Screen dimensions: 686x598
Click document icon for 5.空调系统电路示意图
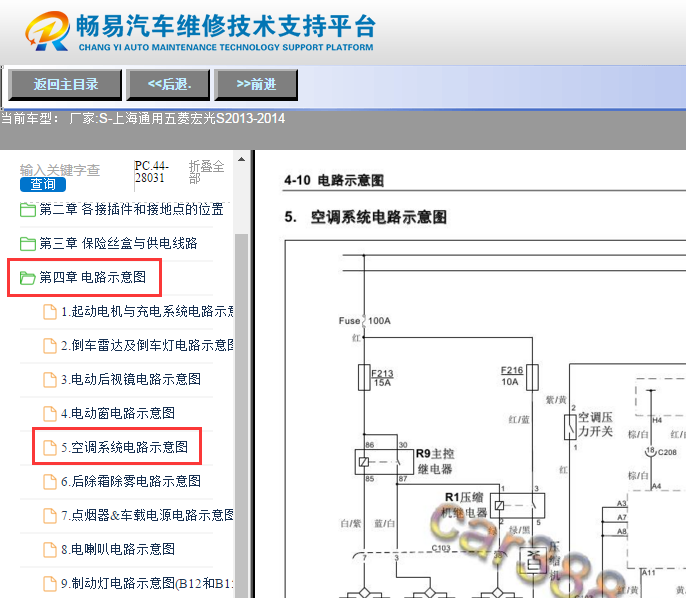point(50,448)
